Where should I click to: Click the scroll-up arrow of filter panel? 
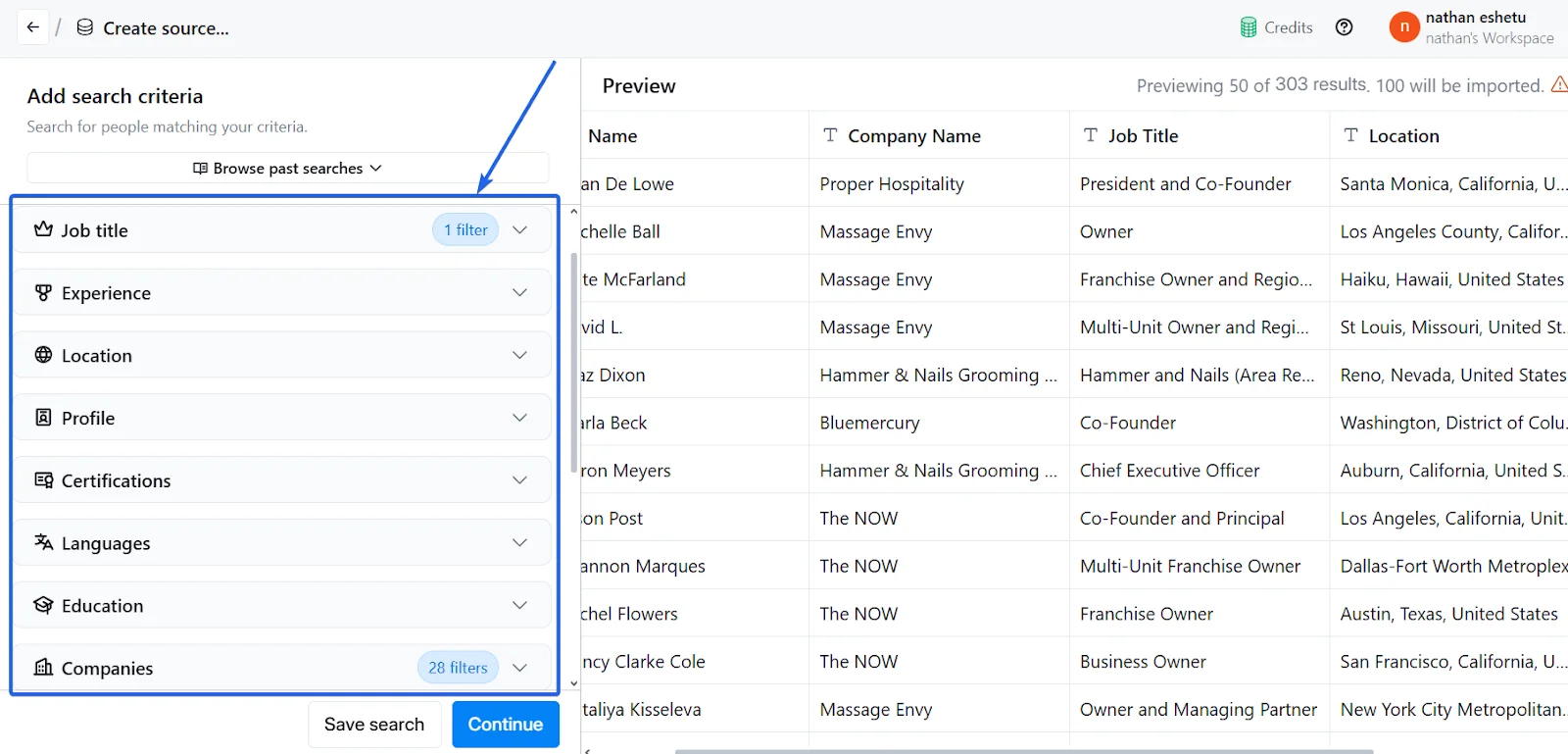coord(574,212)
